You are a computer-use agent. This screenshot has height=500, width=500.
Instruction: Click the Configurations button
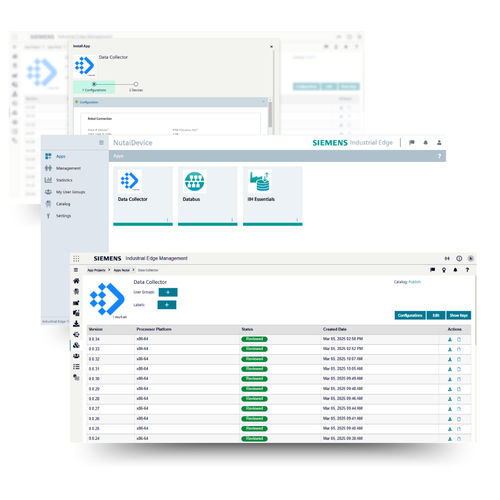pos(410,315)
